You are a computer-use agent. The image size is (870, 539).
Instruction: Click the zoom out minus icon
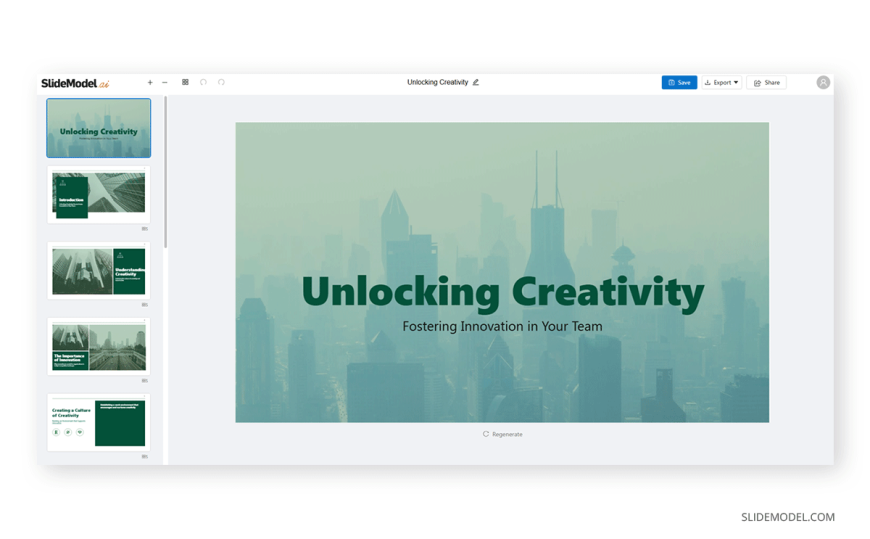(x=165, y=82)
